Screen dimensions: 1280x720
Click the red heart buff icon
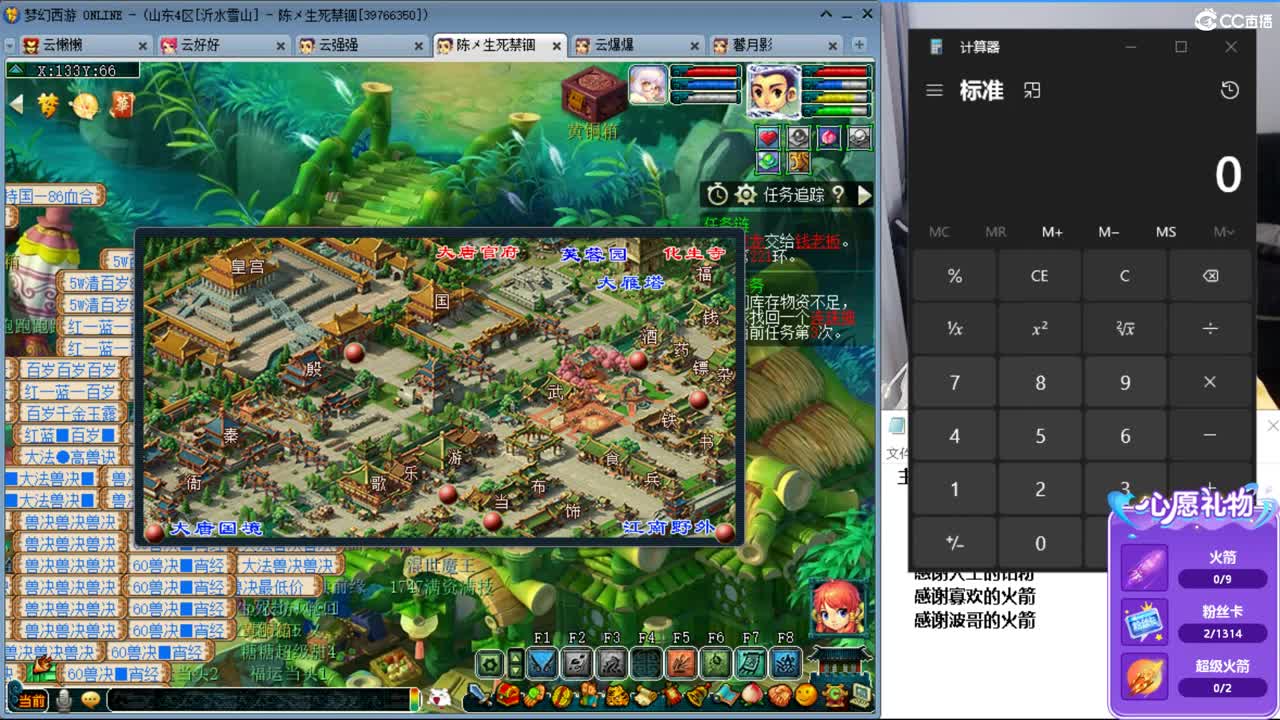point(767,137)
